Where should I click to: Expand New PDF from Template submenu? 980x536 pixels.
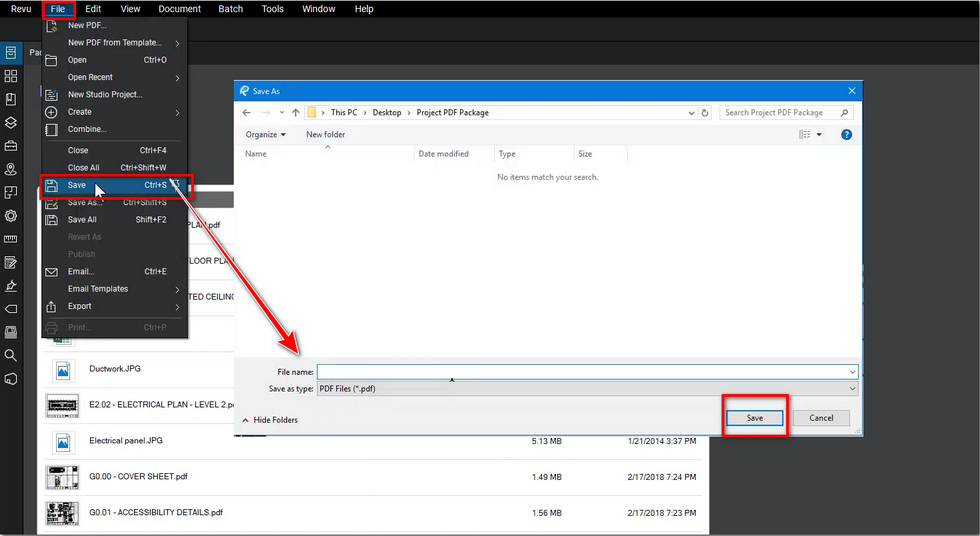(x=178, y=43)
